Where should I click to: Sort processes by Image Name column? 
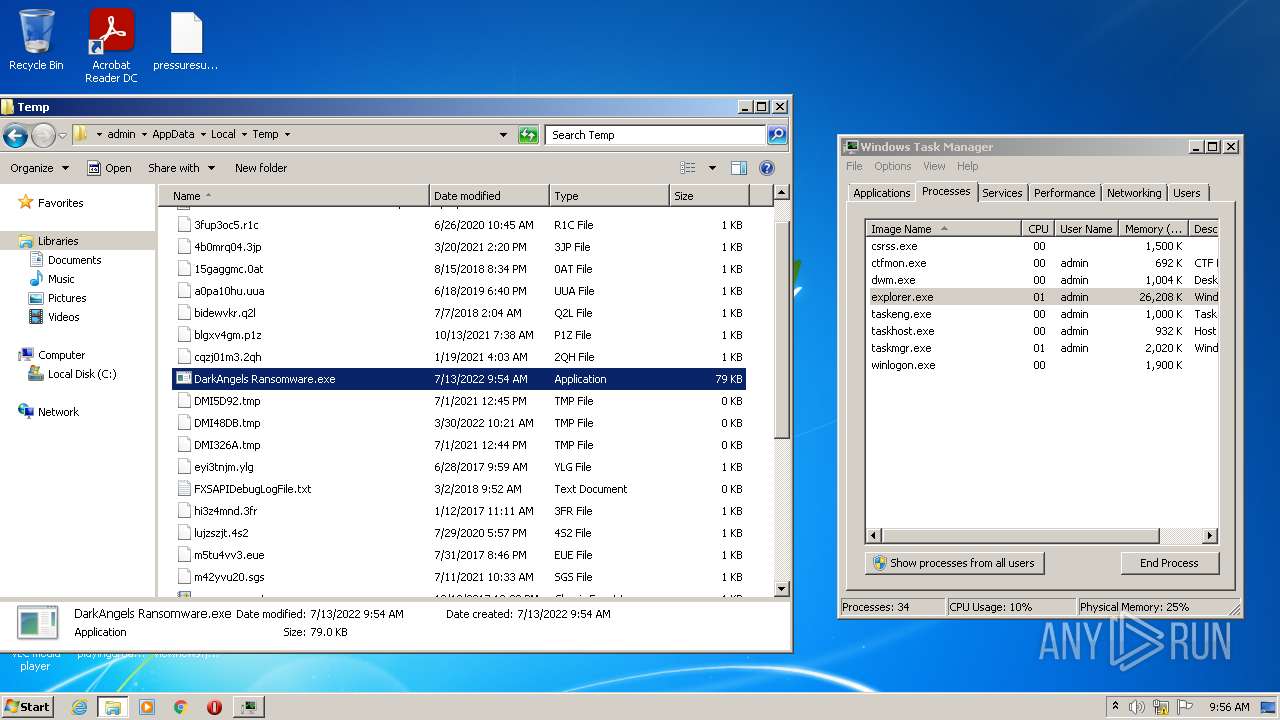click(943, 229)
